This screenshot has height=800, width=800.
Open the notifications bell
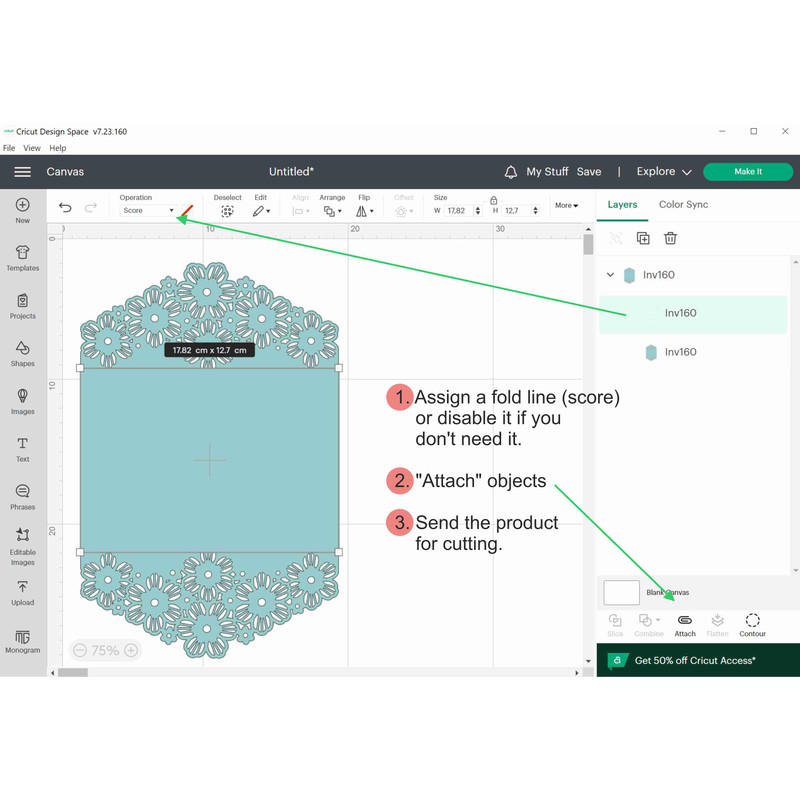[x=511, y=172]
